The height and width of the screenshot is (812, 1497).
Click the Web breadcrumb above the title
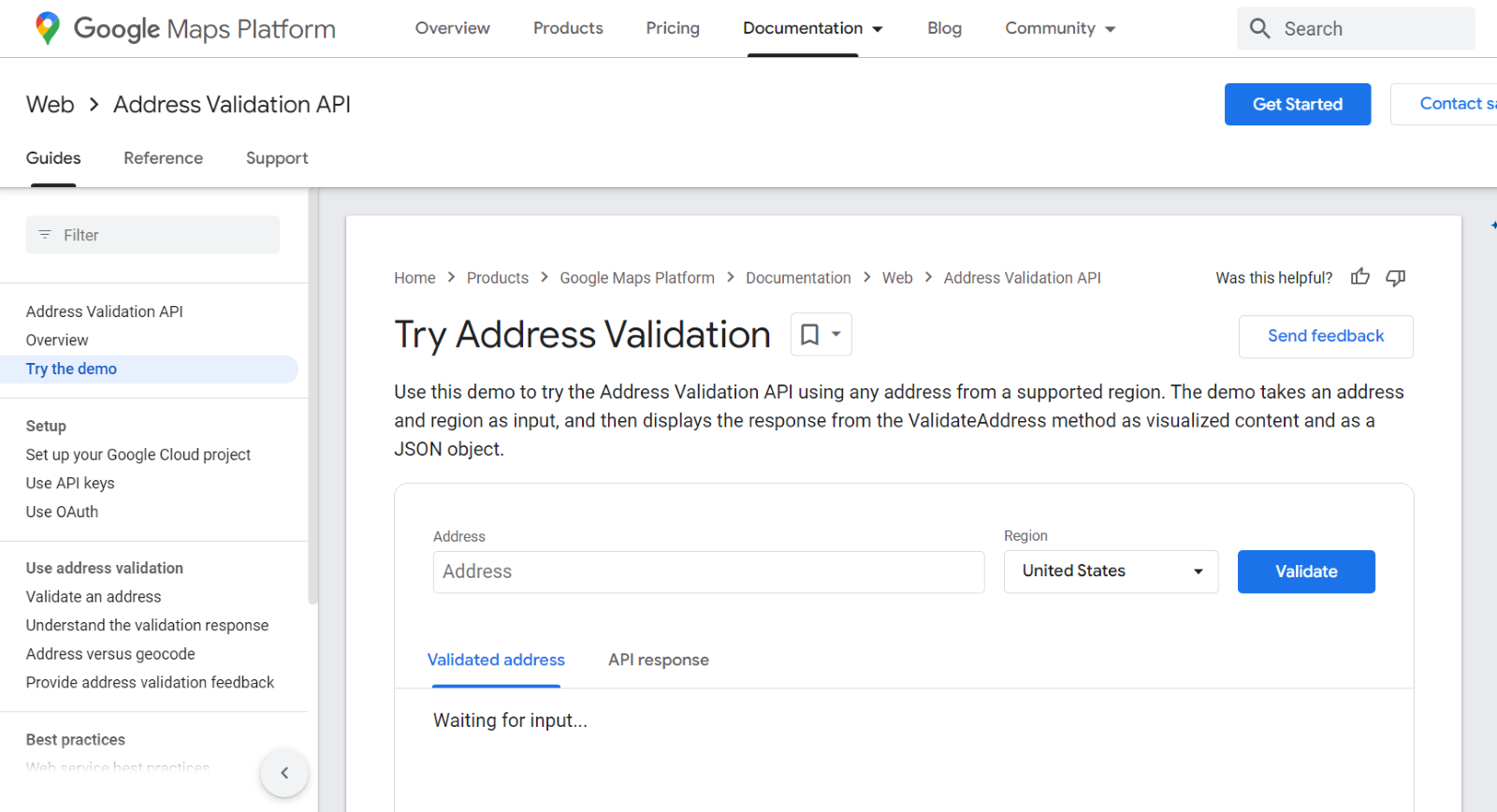click(x=897, y=278)
